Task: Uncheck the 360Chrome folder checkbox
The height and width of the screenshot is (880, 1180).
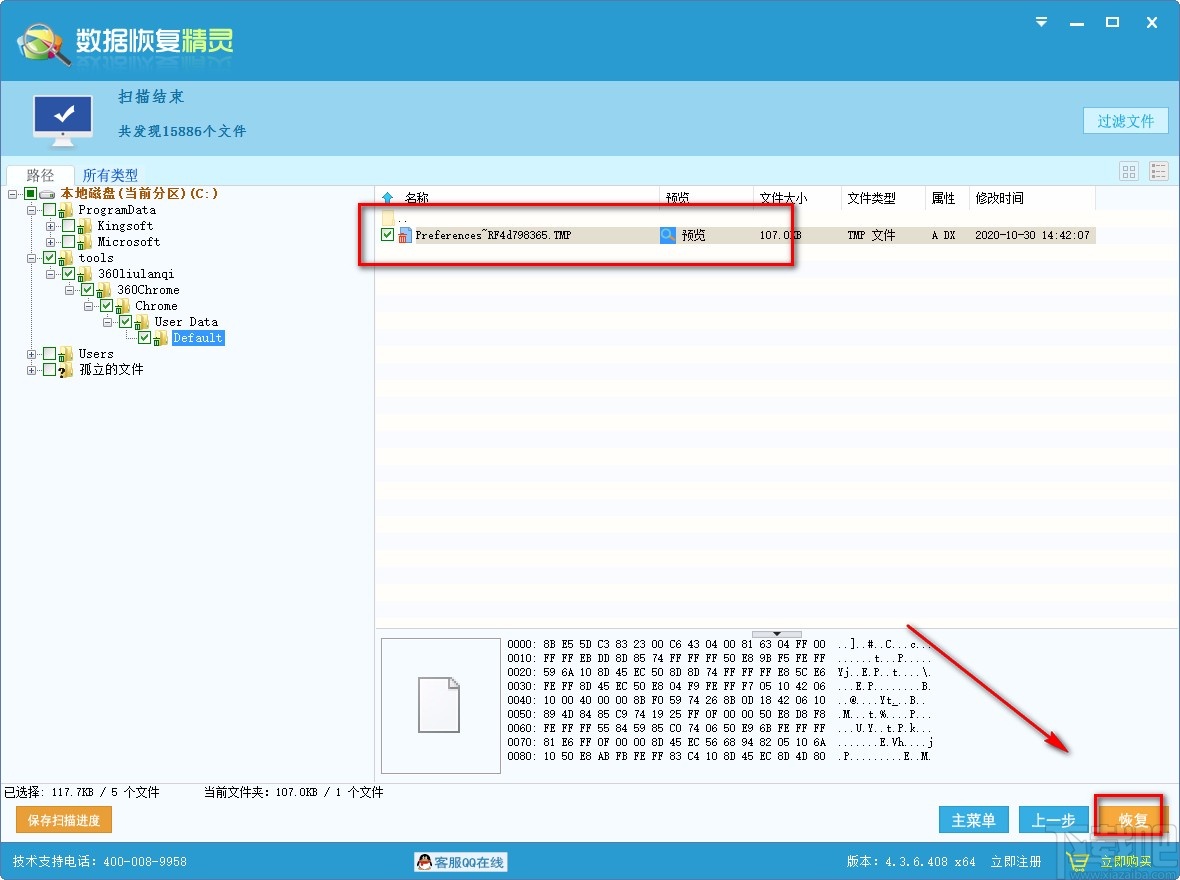Action: (88, 290)
